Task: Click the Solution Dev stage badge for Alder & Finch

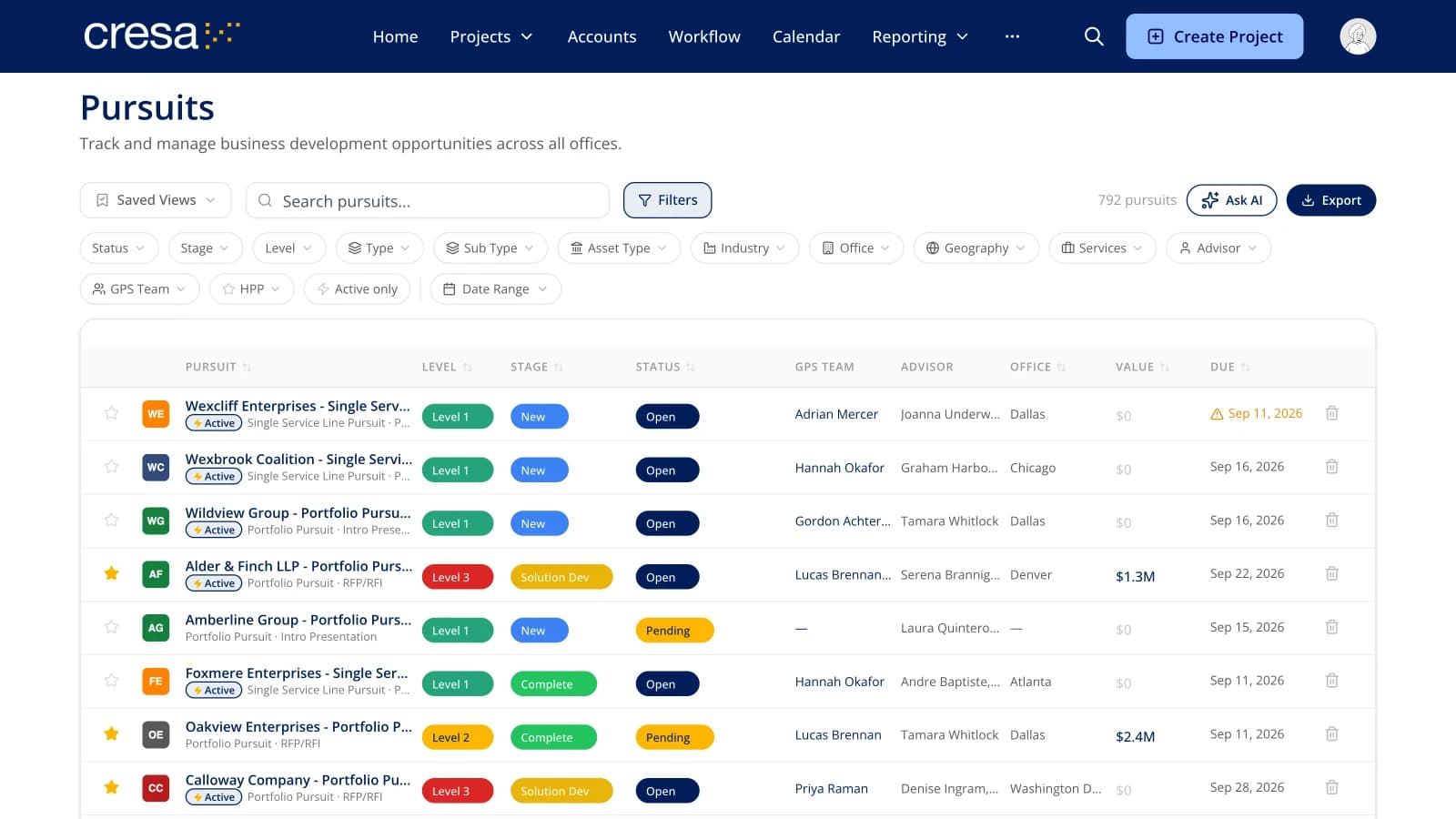Action: (x=561, y=577)
